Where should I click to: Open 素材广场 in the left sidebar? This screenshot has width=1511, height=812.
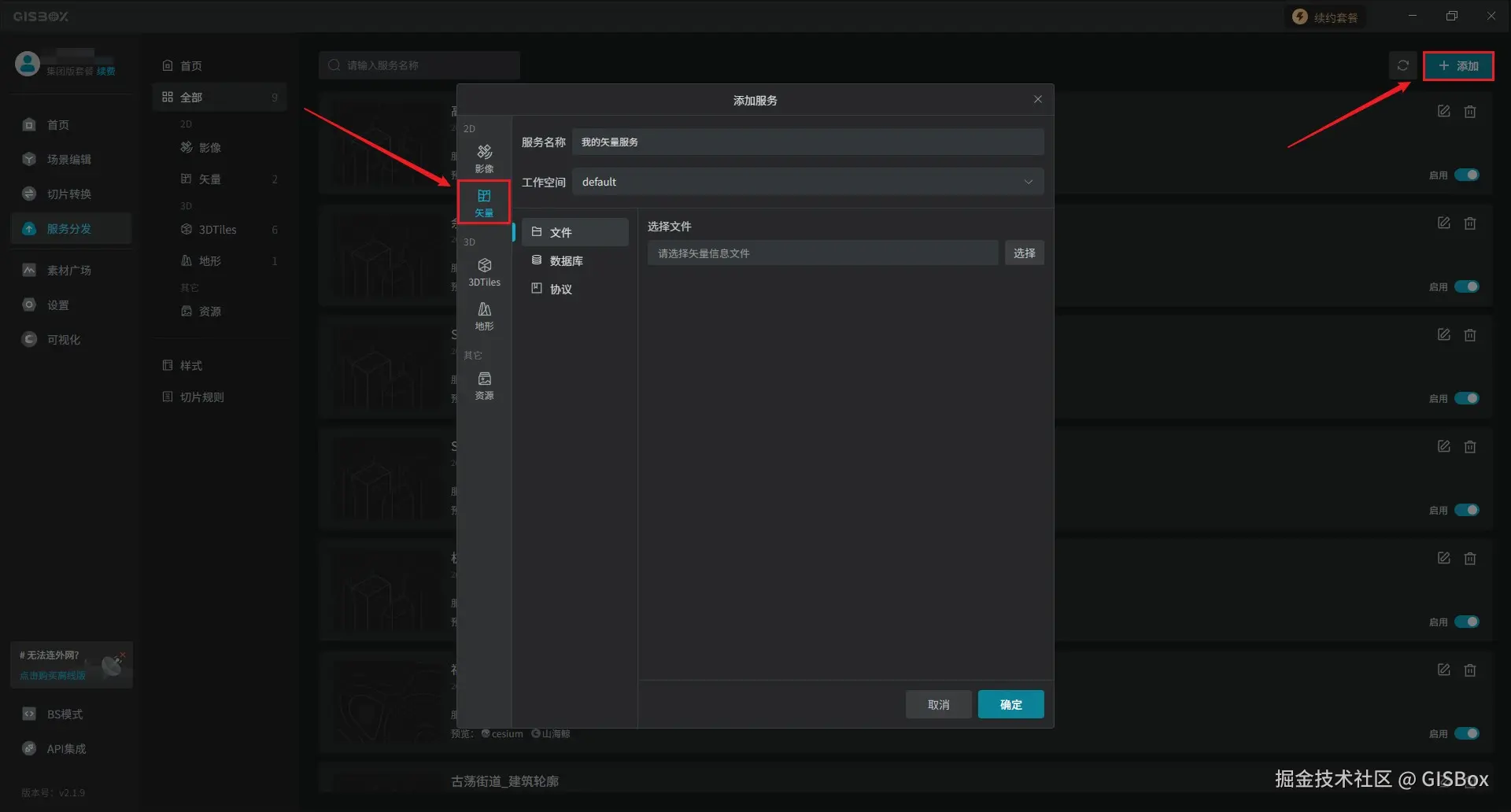click(71, 270)
